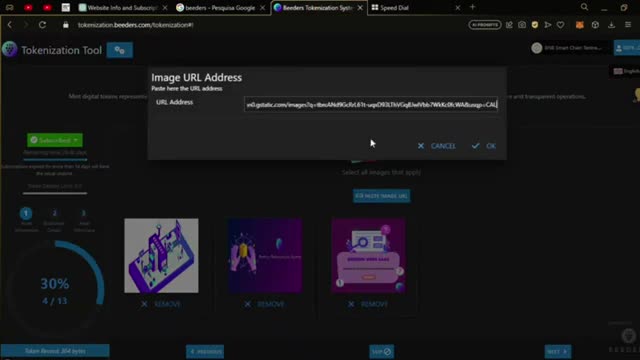This screenshot has width=640, height=360.
Task: Open the first pinned YouTube tab
Action: pos(28,7)
